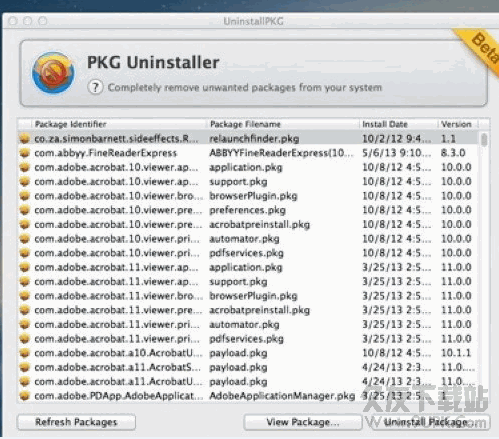Click the question mark help icon
The image size is (499, 439).
95,87
